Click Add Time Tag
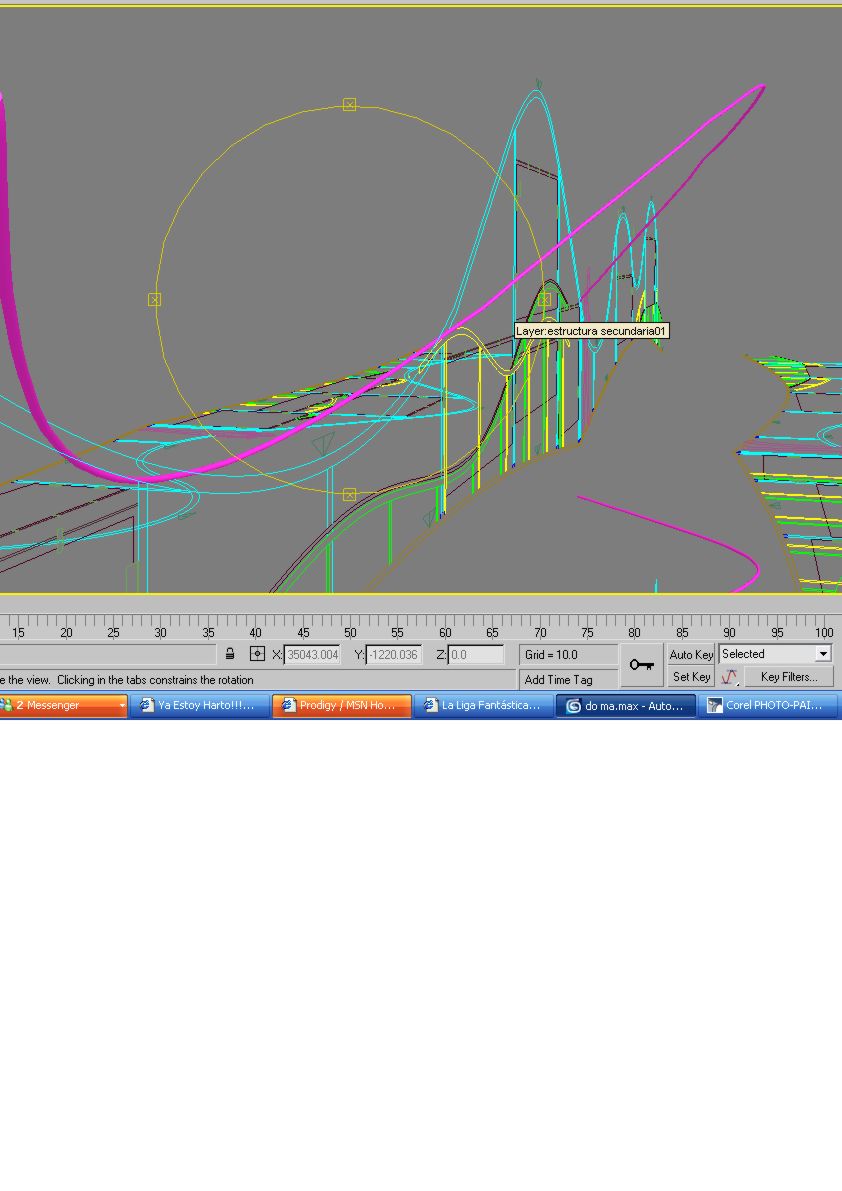 [567, 680]
